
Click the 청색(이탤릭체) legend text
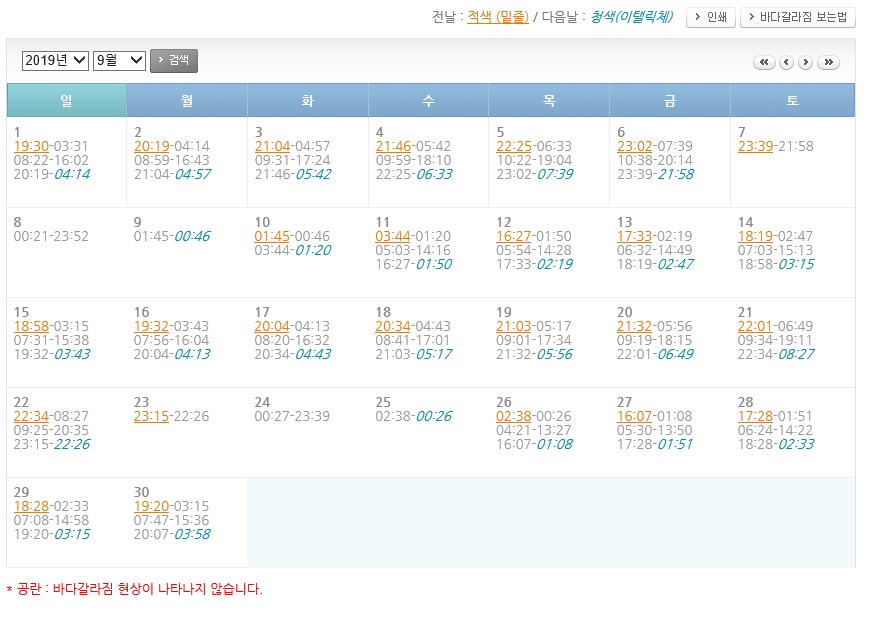coord(632,17)
